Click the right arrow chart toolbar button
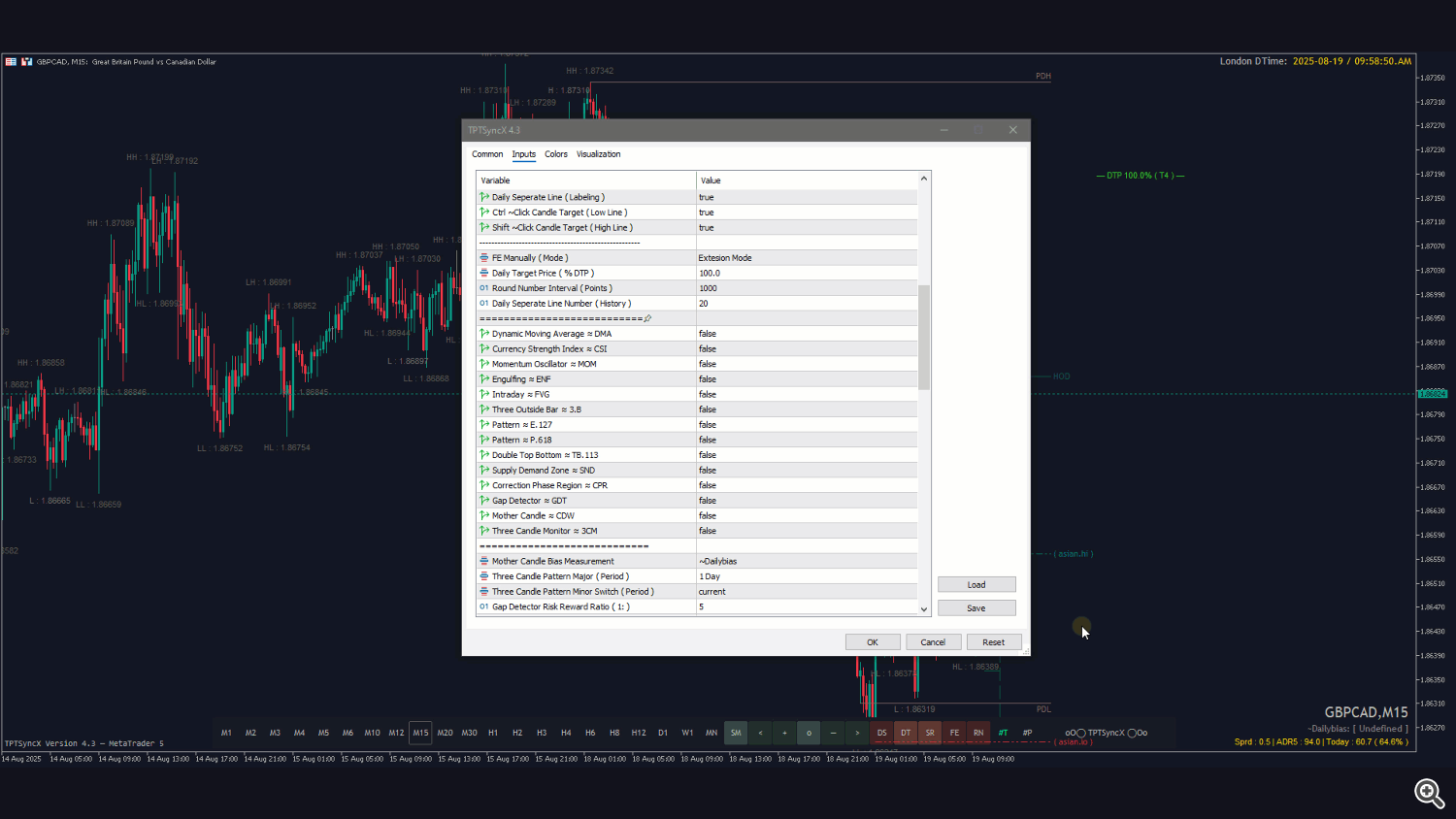Viewport: 1456px width, 819px height. 857,733
